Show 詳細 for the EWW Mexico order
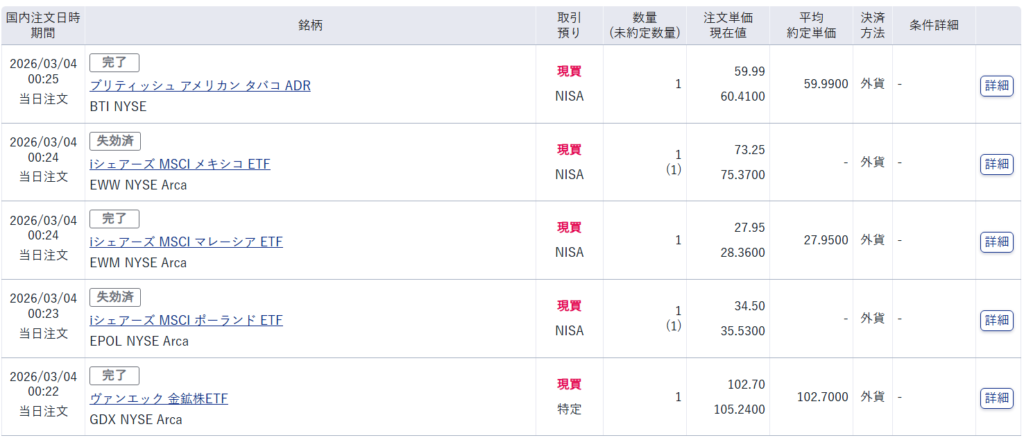This screenshot has width=1024, height=447. coord(996,163)
